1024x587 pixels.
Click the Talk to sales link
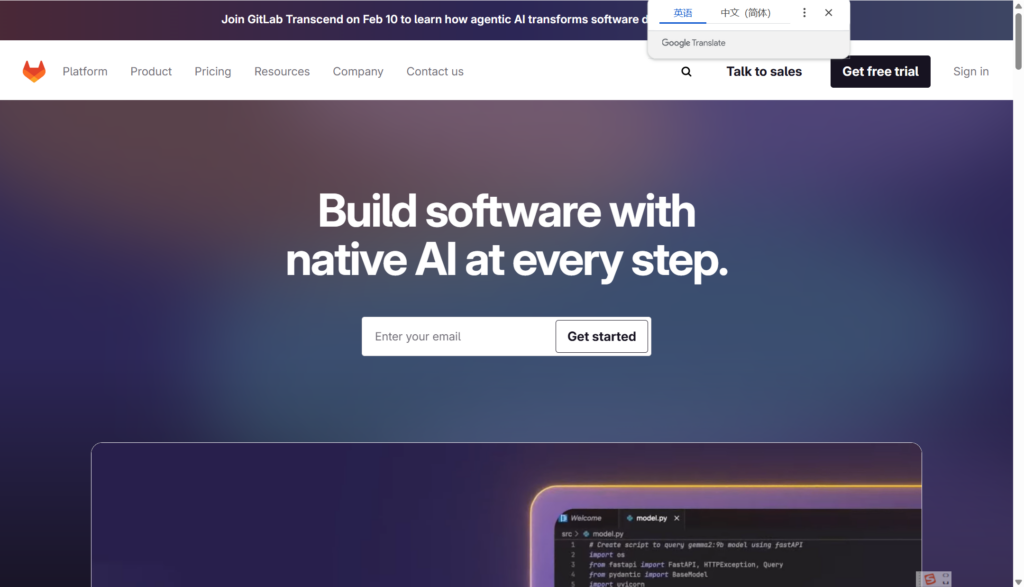click(x=764, y=71)
